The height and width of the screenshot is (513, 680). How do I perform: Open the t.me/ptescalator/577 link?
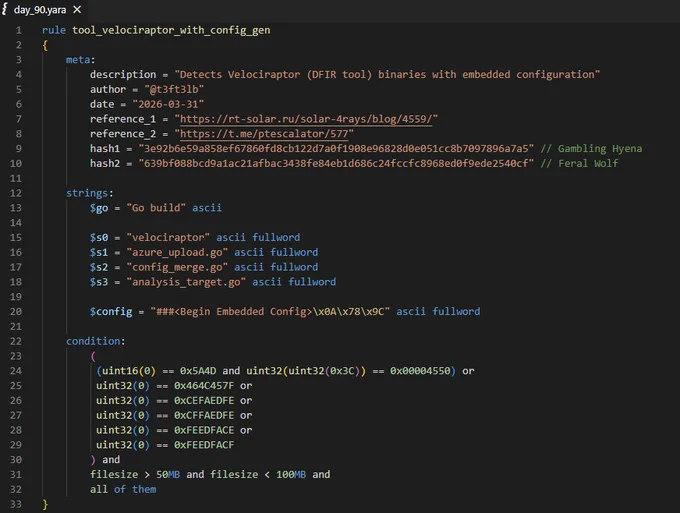(264, 134)
